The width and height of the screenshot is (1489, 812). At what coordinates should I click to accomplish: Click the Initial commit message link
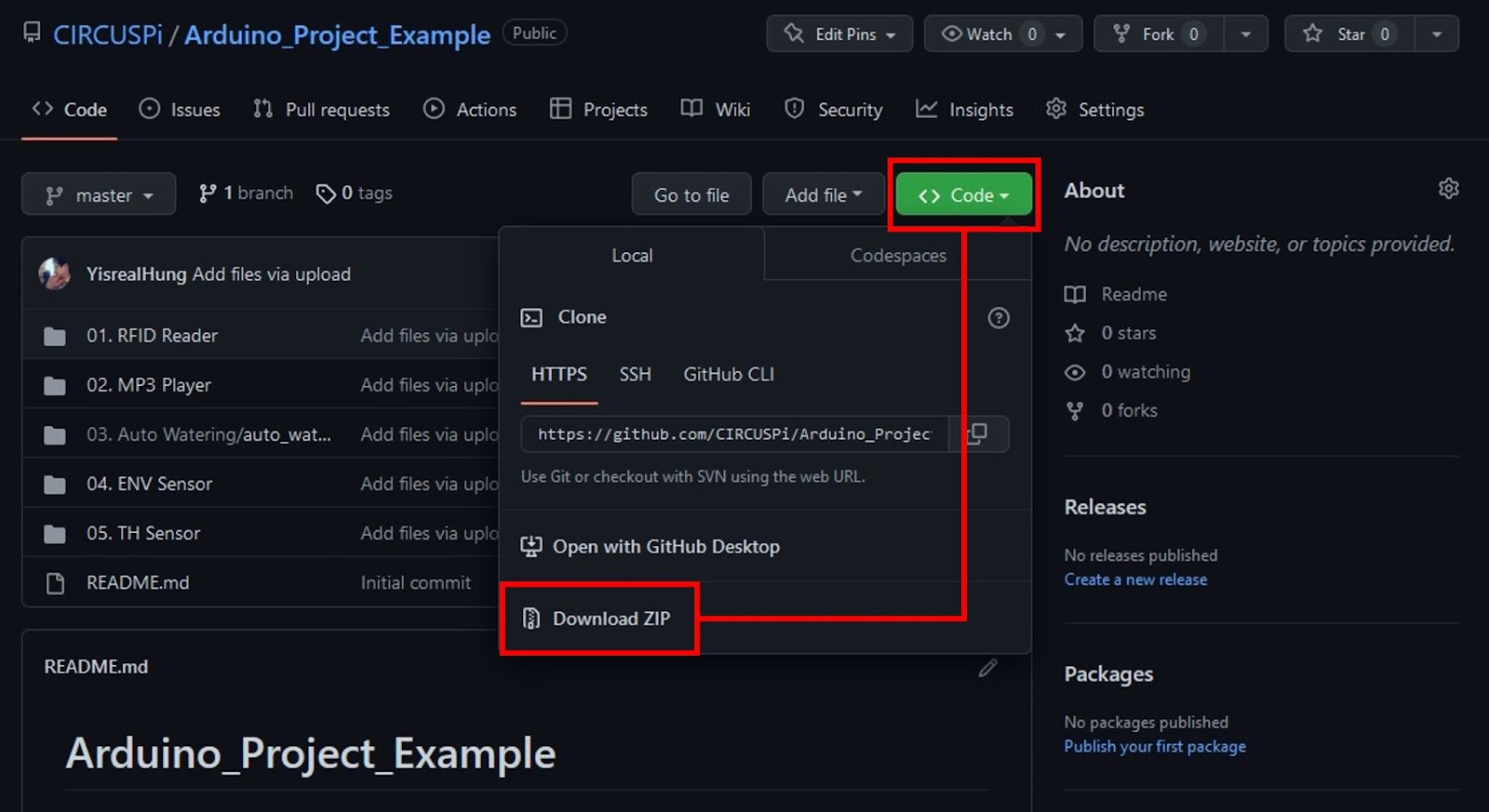tap(416, 582)
